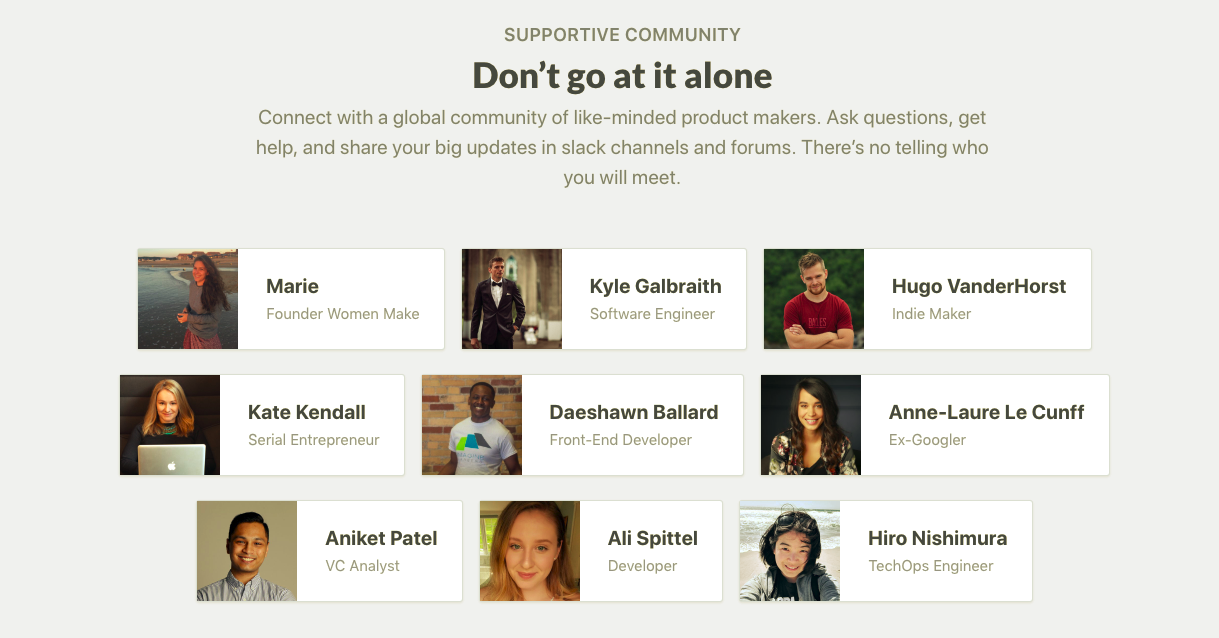Image resolution: width=1219 pixels, height=638 pixels.
Task: Click Hugo VanderHorst's profile photo
Action: point(814,299)
